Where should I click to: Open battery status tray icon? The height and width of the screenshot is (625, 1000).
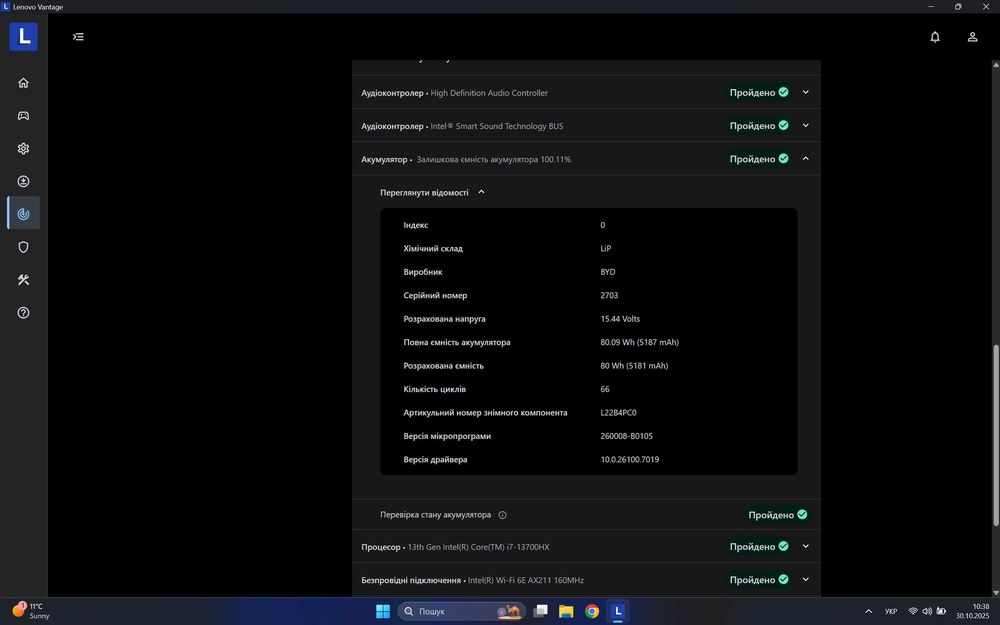pos(941,611)
